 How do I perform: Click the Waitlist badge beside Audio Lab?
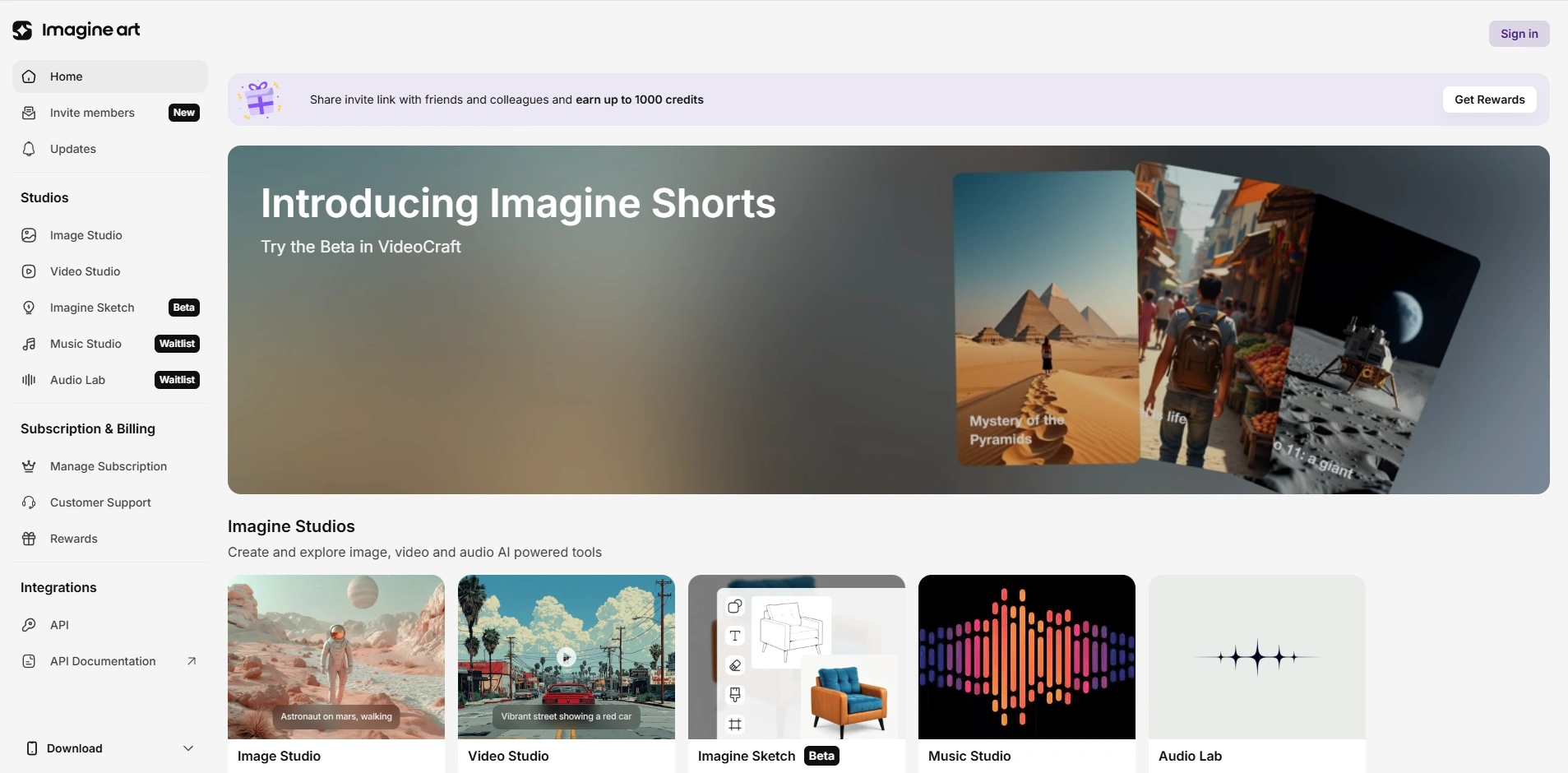(177, 380)
